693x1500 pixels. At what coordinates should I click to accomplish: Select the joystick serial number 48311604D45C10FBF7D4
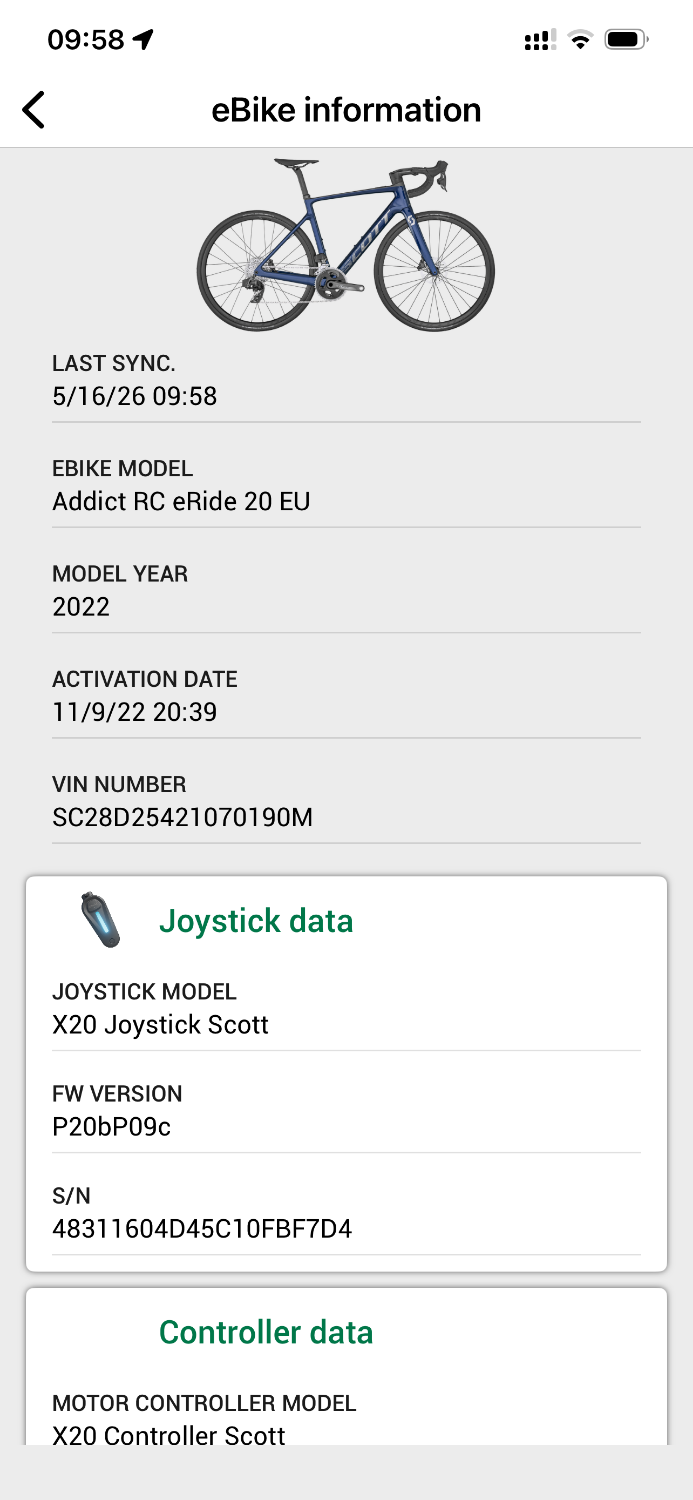coord(202,1229)
